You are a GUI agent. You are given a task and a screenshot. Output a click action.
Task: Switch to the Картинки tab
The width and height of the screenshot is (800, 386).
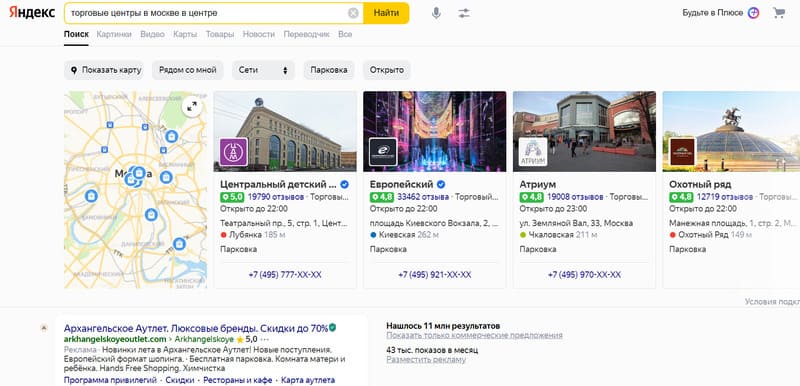(114, 34)
